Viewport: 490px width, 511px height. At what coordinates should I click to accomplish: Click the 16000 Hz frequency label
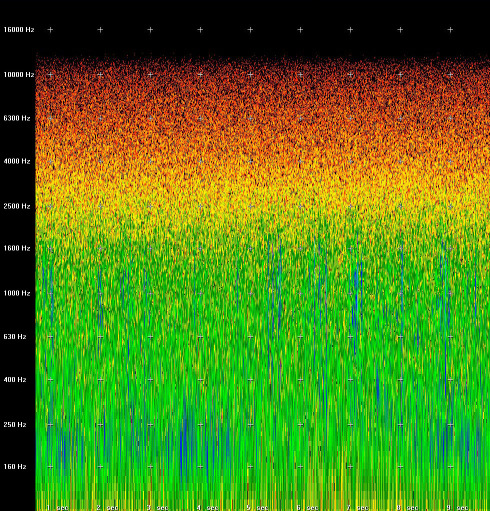pyautogui.click(x=19, y=30)
